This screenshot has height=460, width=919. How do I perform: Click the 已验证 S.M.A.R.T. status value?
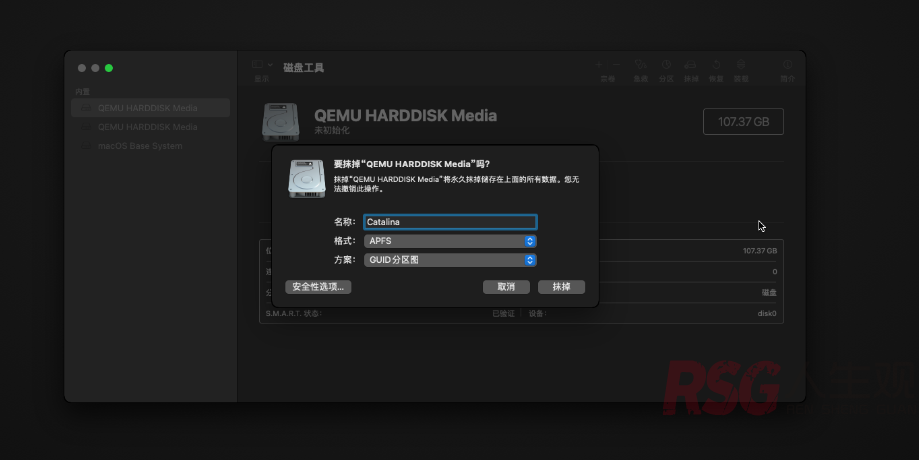click(x=503, y=314)
